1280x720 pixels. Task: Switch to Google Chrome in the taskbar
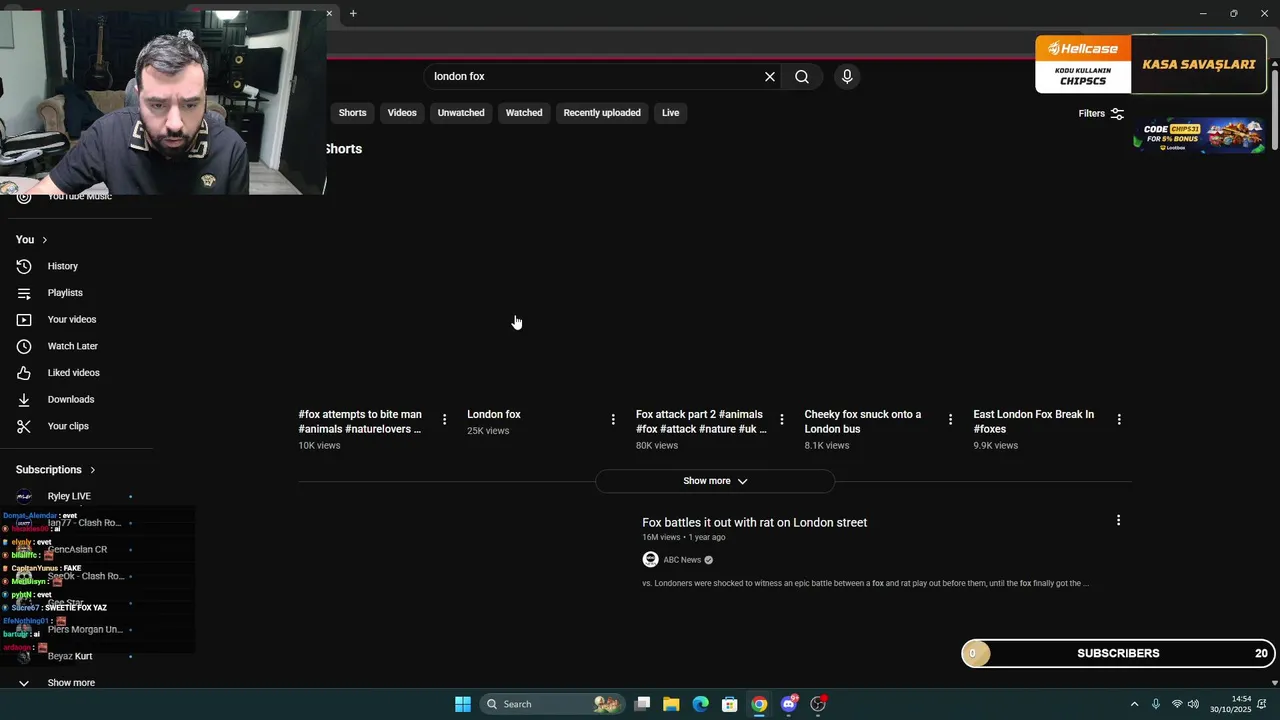click(x=759, y=704)
